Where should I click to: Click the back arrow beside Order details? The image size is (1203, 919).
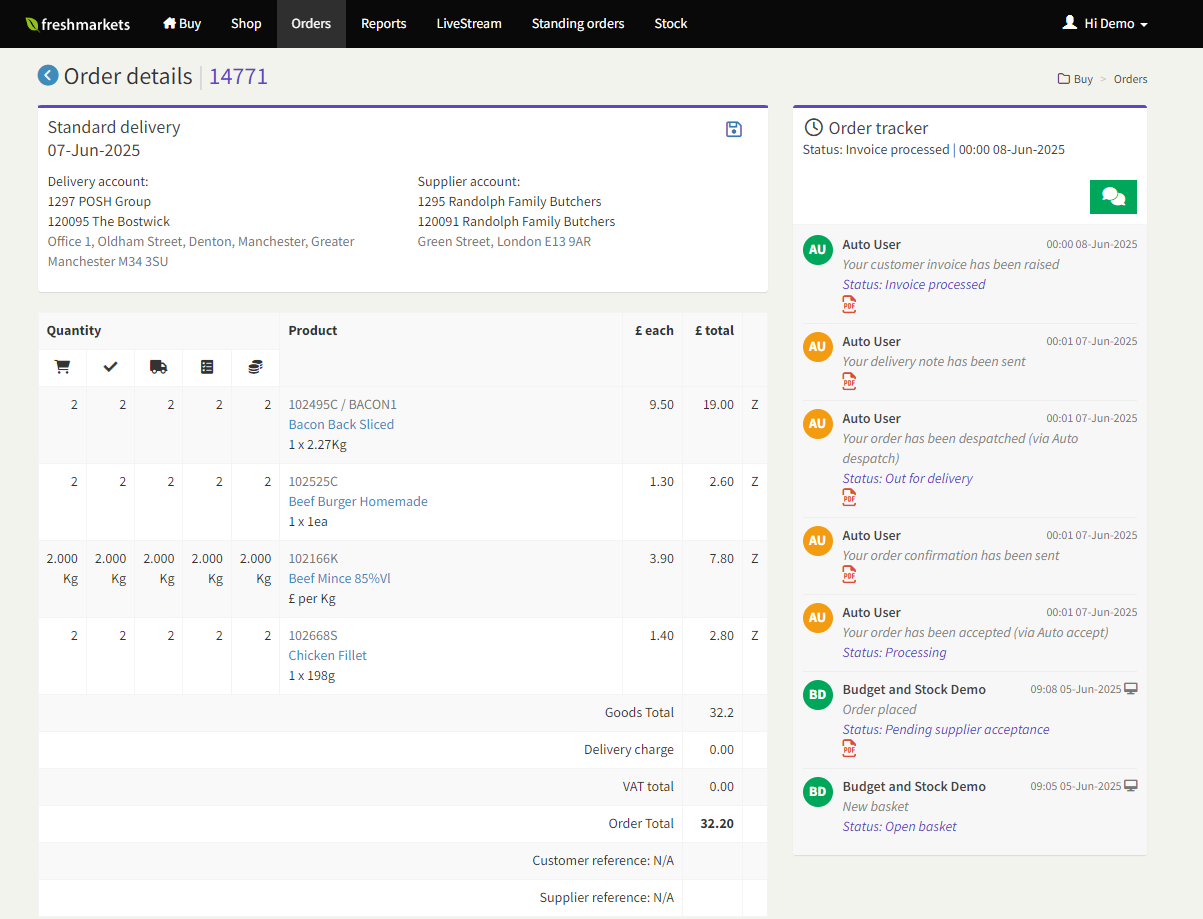(x=48, y=75)
